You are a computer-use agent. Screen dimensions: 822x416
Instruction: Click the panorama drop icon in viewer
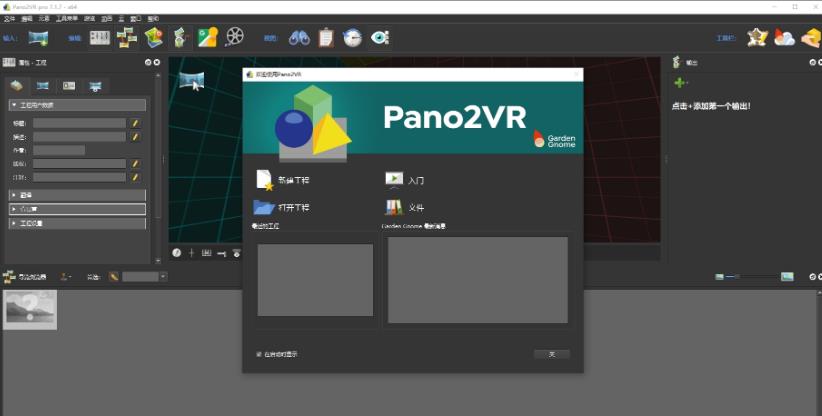point(191,81)
